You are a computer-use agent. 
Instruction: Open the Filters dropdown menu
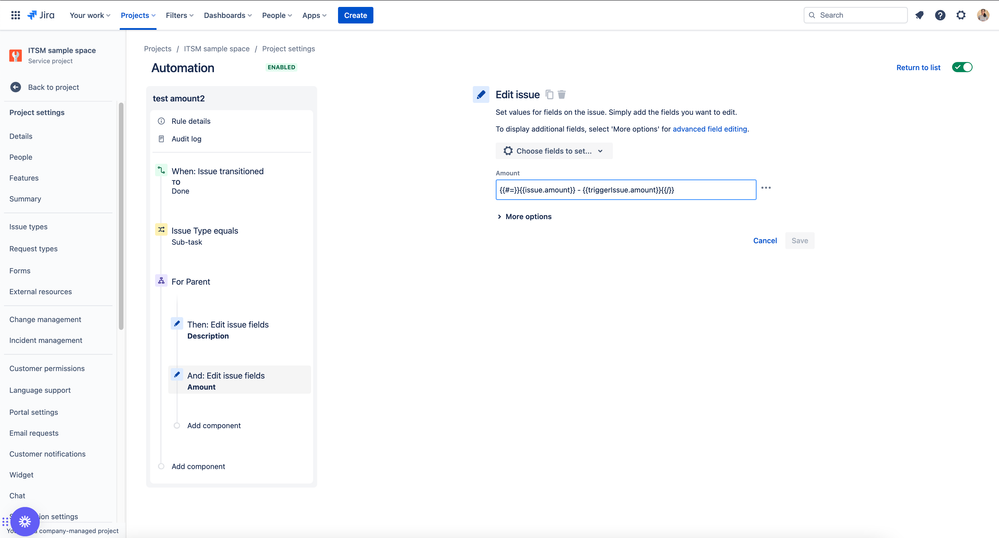tap(180, 15)
